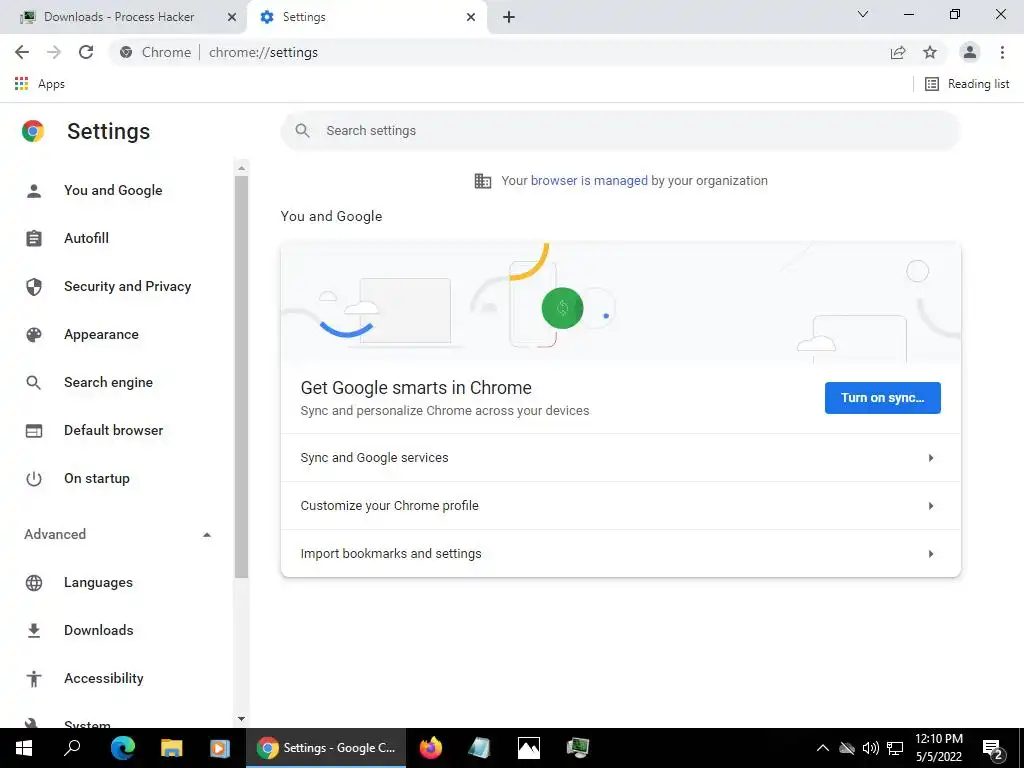This screenshot has height=768, width=1024.
Task: Collapse the Advanced section
Action: point(118,534)
